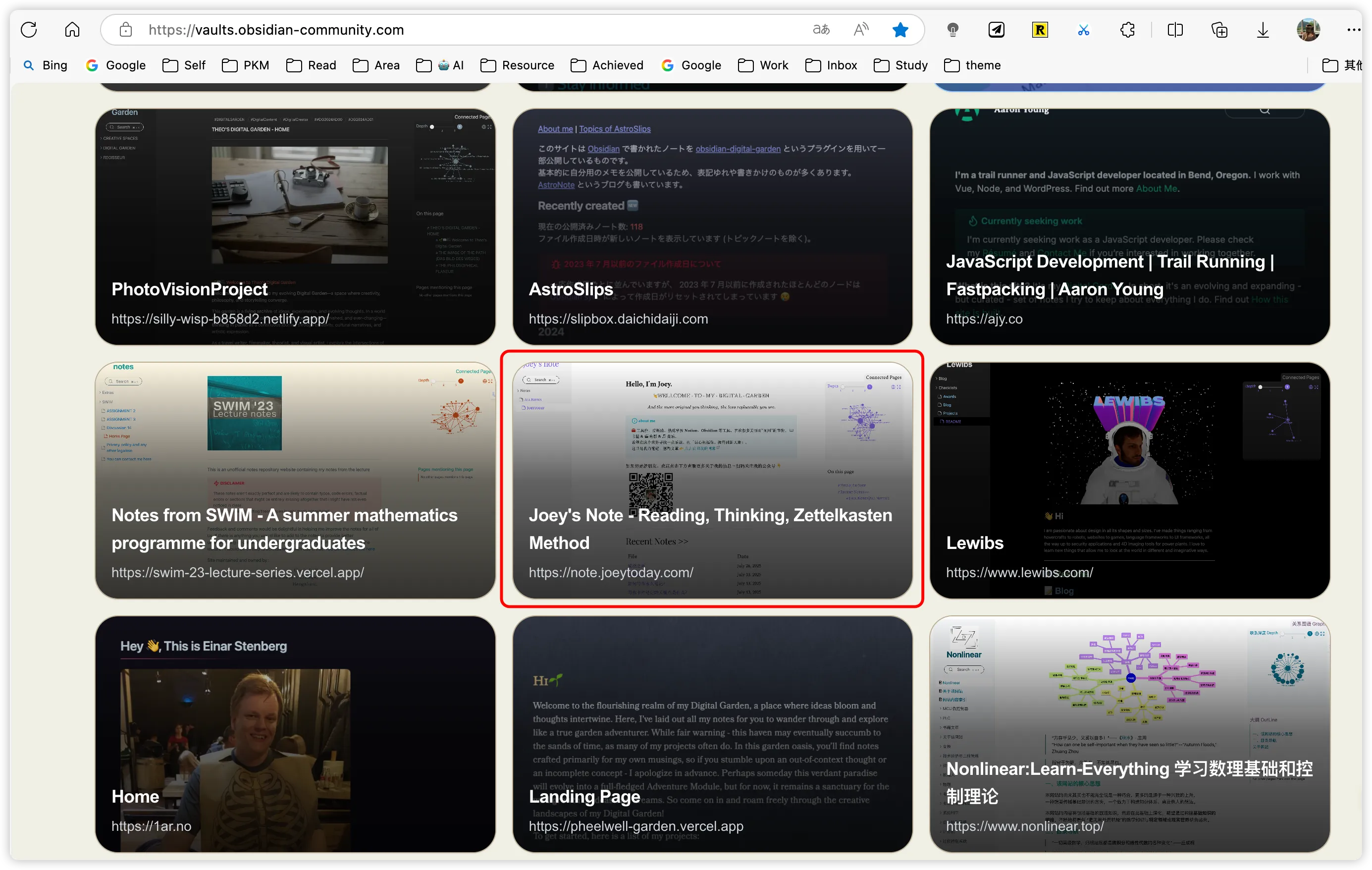Image resolution: width=1372 pixels, height=870 pixels.
Task: Click the translate page icon
Action: click(x=820, y=30)
